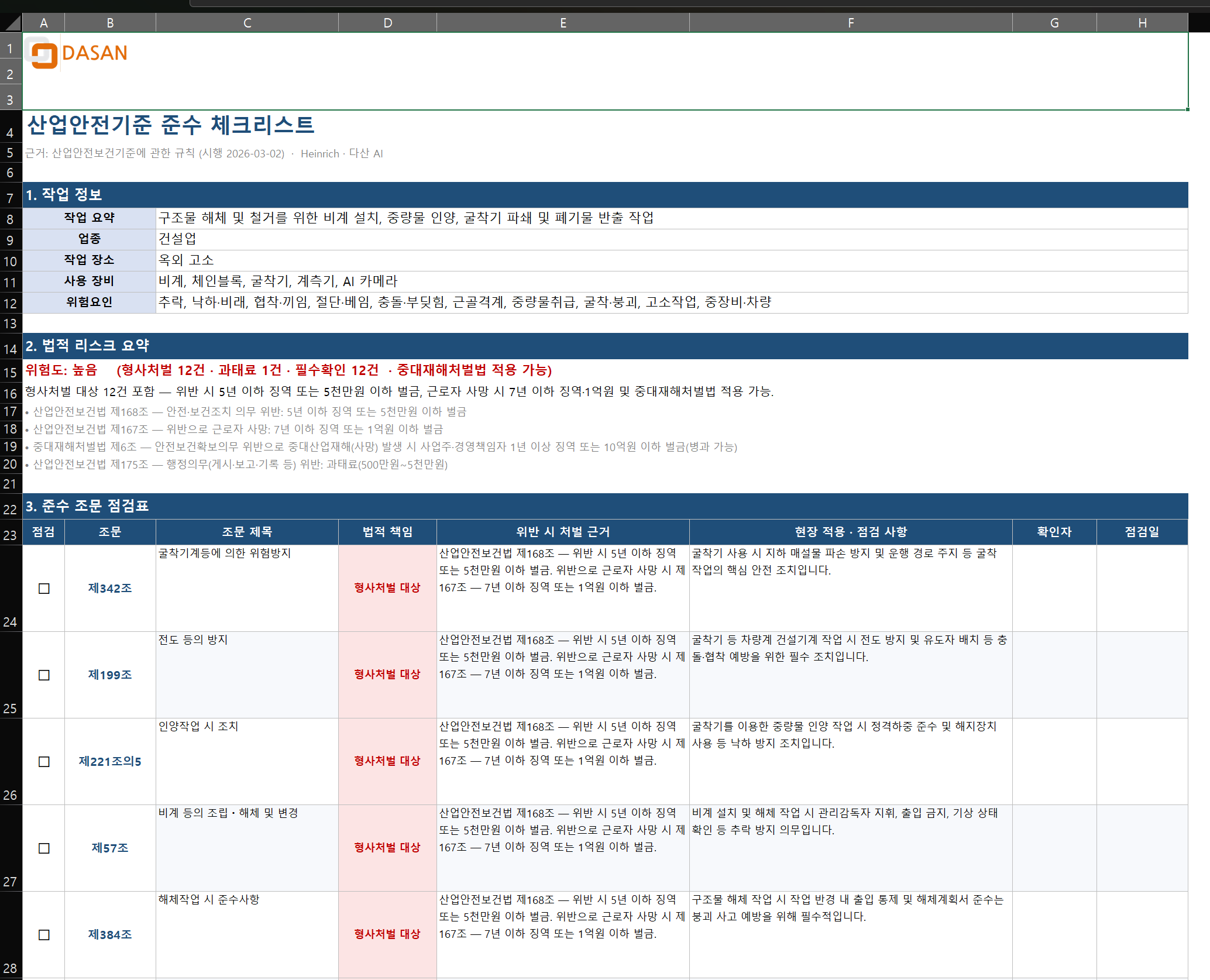Click the hazard list starting with 추락, 낙하·비래
The height and width of the screenshot is (980, 1210).
click(x=672, y=302)
